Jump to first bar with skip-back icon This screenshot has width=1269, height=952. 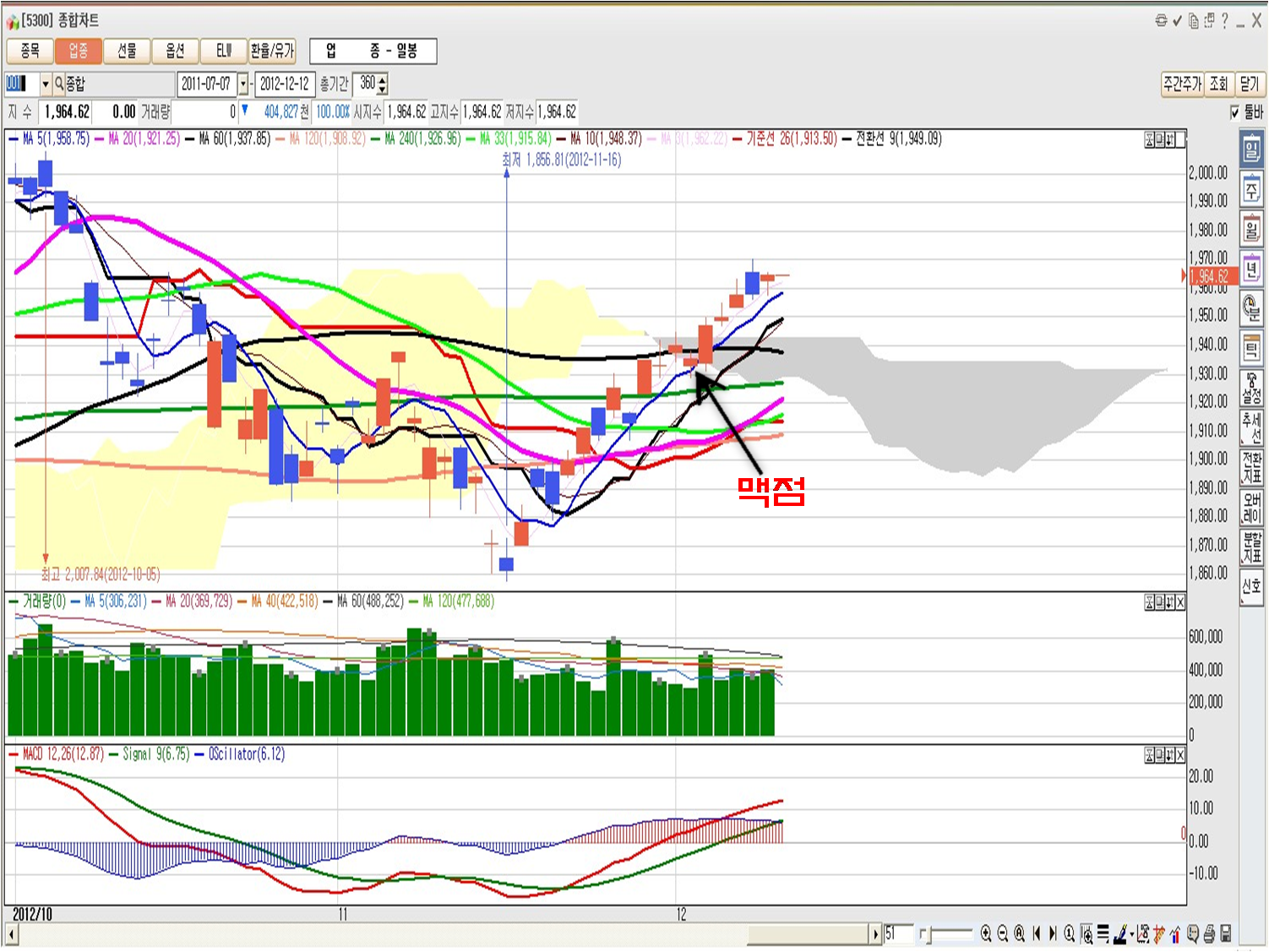coord(1037,933)
